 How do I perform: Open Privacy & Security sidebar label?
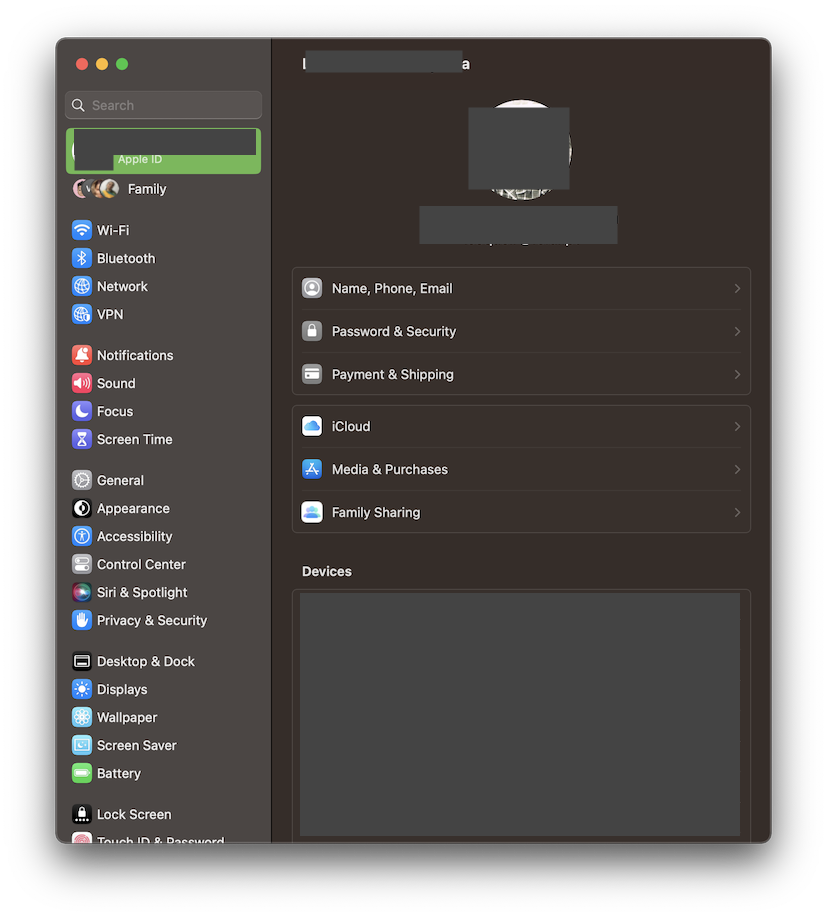pos(152,621)
